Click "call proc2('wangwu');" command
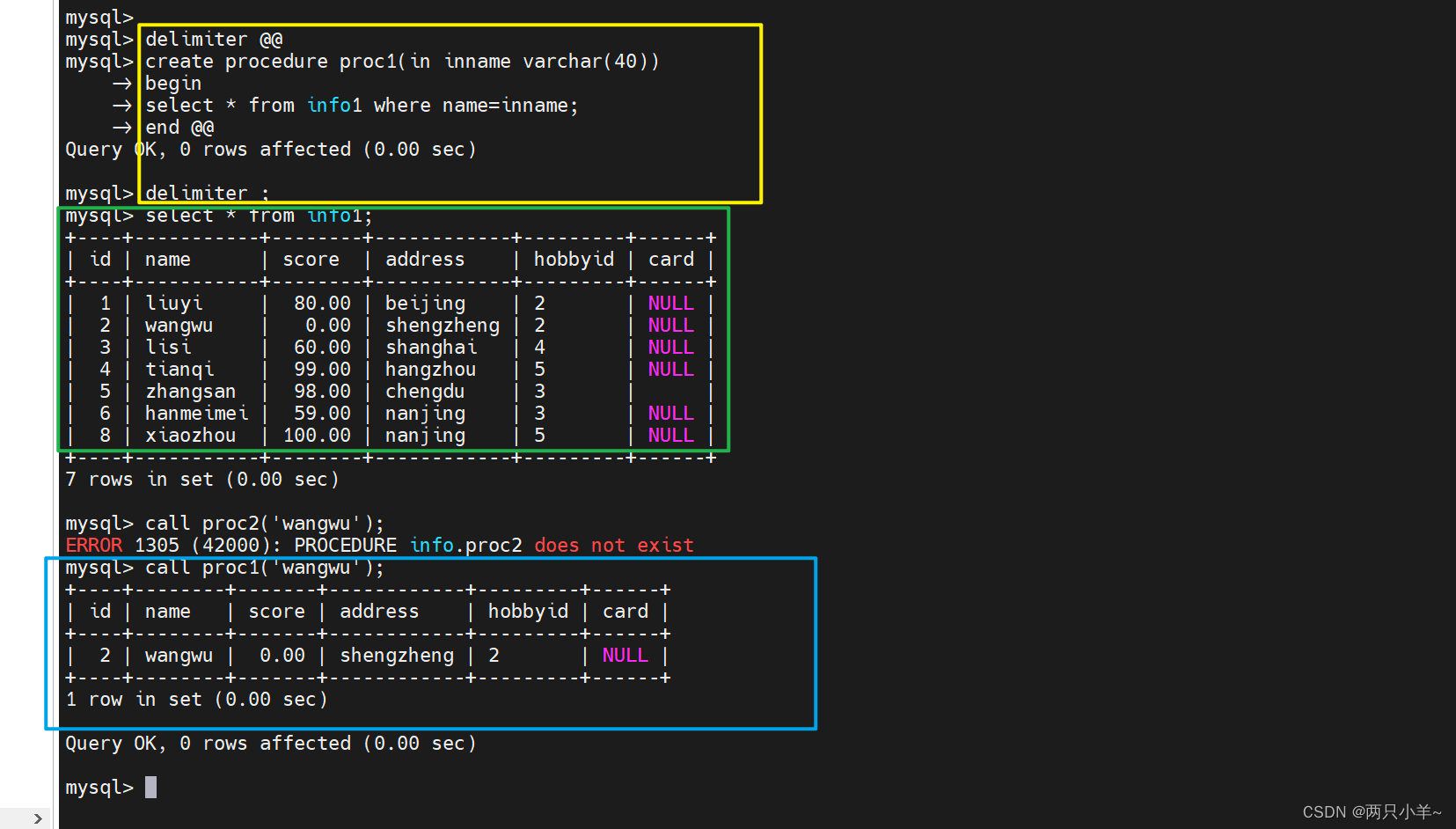Image resolution: width=1456 pixels, height=829 pixels. click(x=265, y=524)
